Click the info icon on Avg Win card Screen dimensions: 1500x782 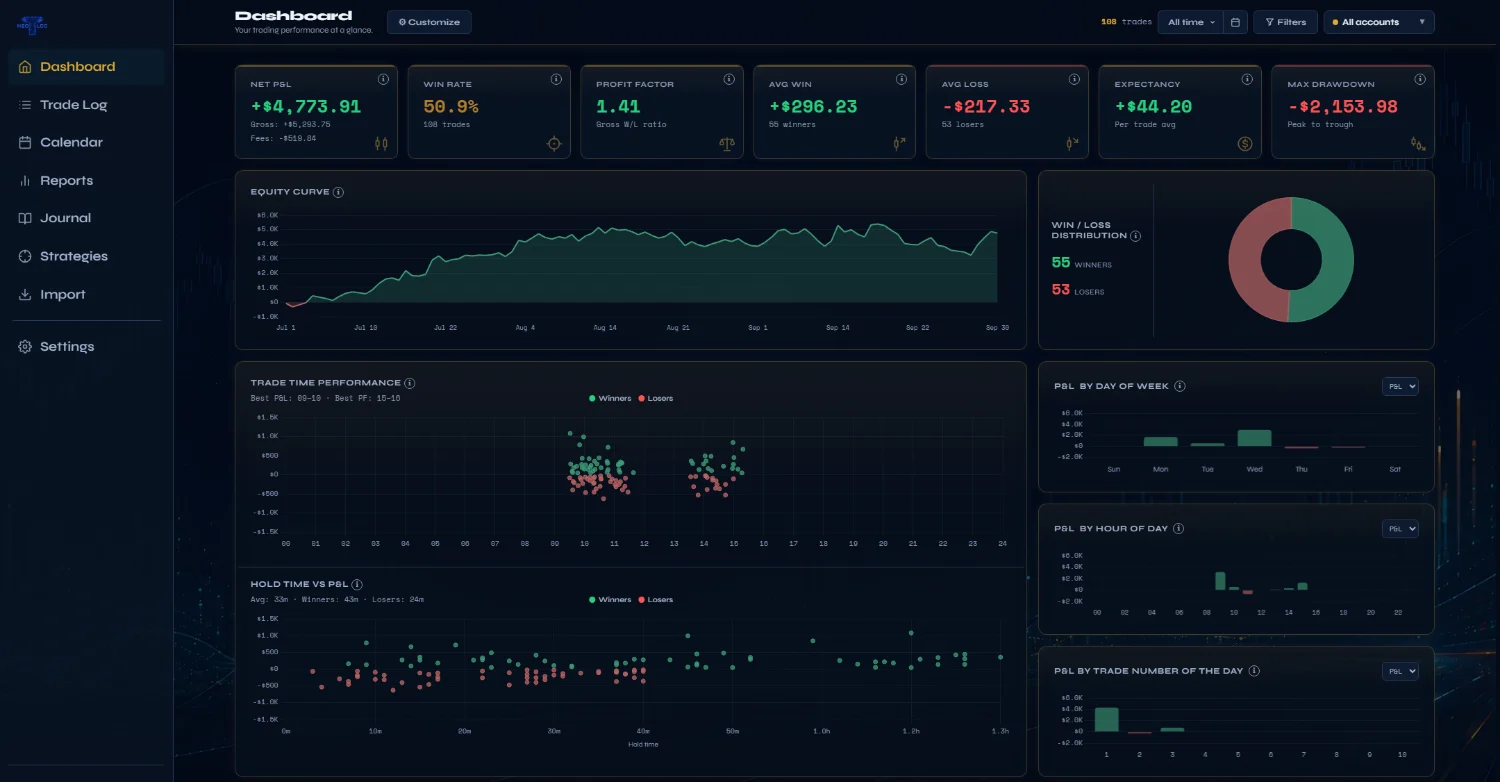pyautogui.click(x=901, y=79)
